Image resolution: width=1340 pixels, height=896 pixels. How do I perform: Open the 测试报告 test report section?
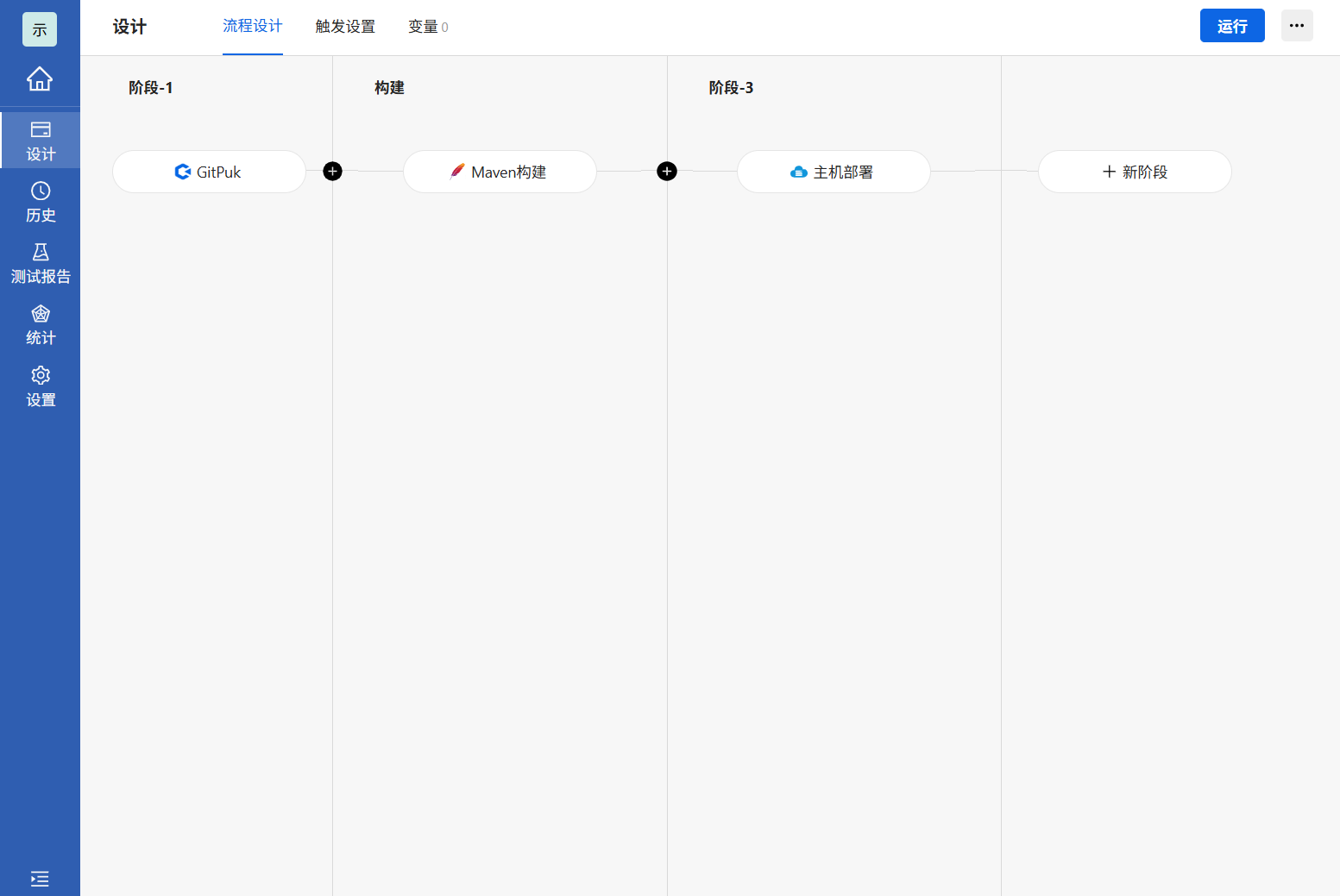[x=41, y=263]
